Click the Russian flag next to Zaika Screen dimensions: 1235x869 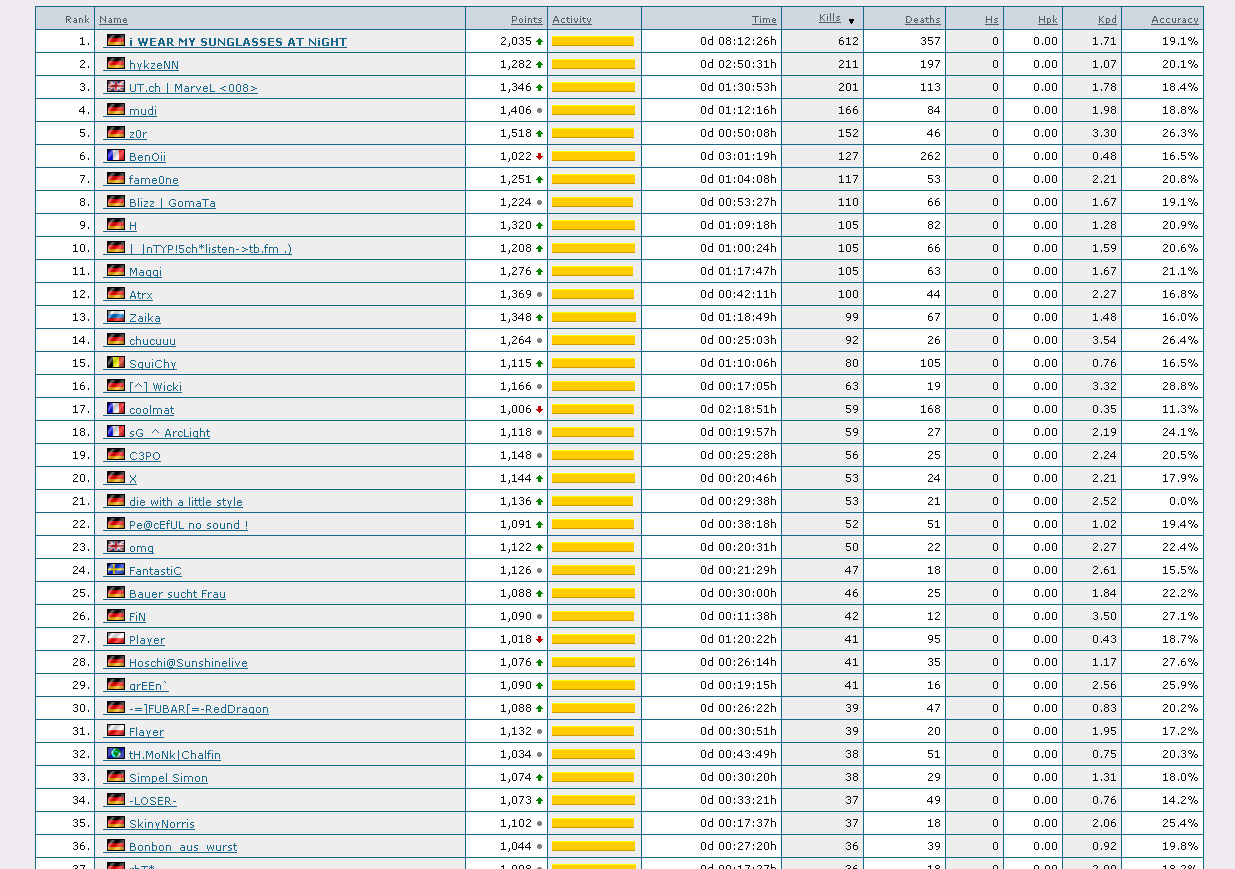[x=116, y=317]
